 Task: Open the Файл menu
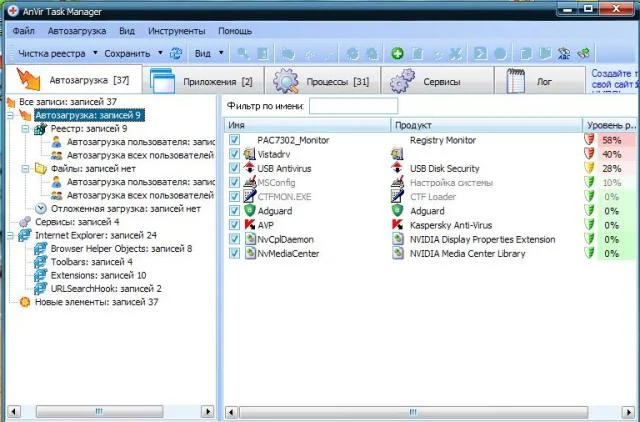tap(23, 31)
